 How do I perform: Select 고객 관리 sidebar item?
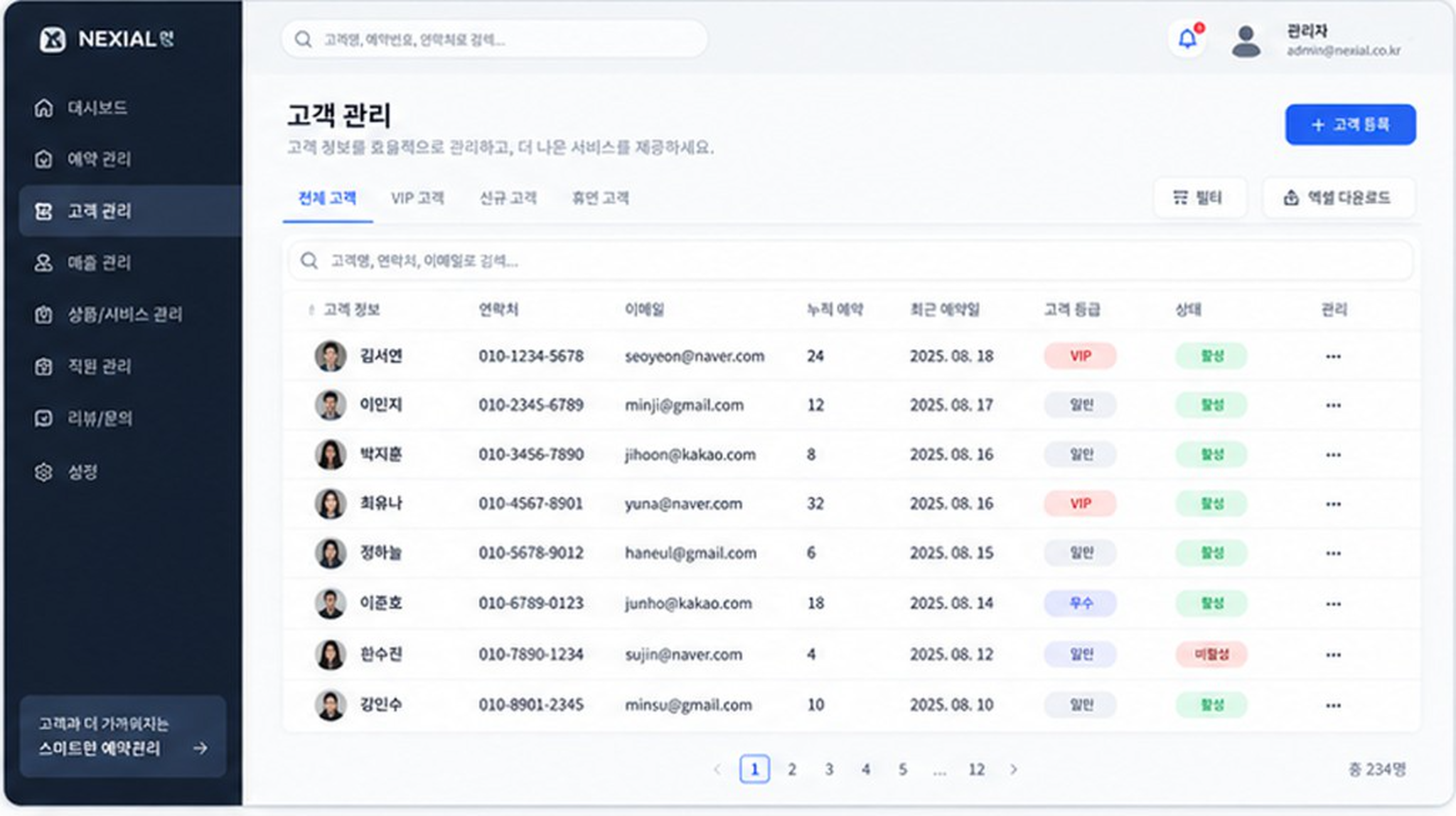[130, 211]
